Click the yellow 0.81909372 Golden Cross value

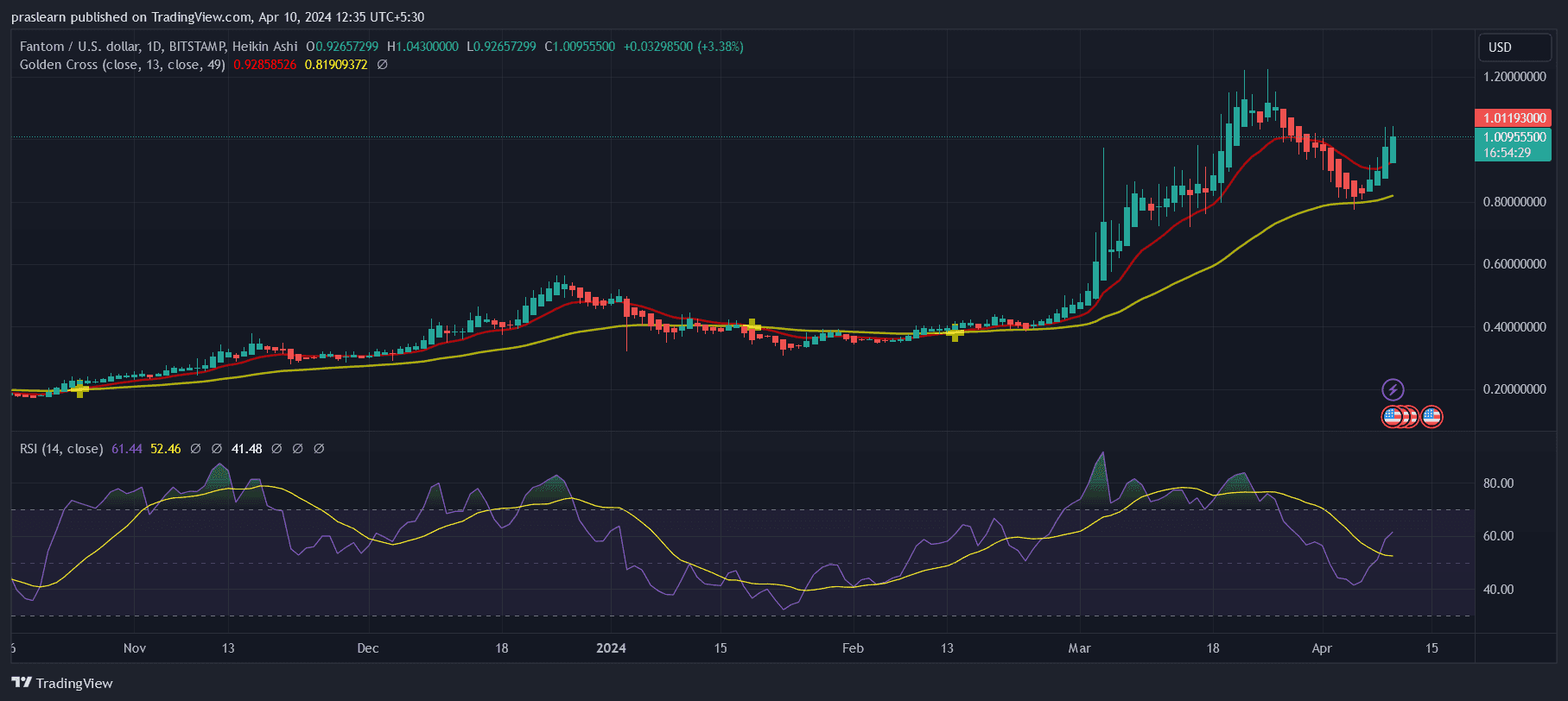(x=336, y=65)
